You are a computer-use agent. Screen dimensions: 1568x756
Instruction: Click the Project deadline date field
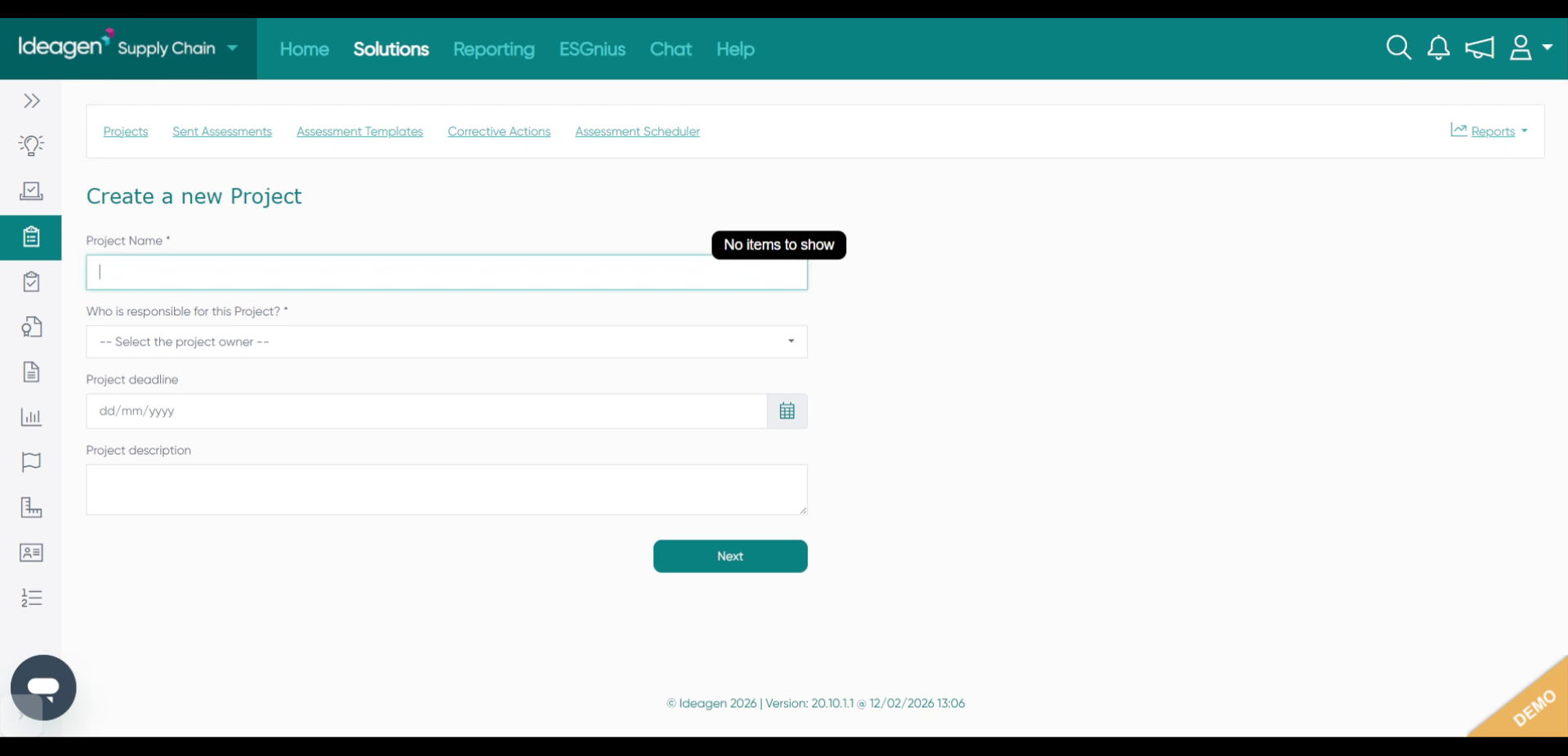[426, 411]
